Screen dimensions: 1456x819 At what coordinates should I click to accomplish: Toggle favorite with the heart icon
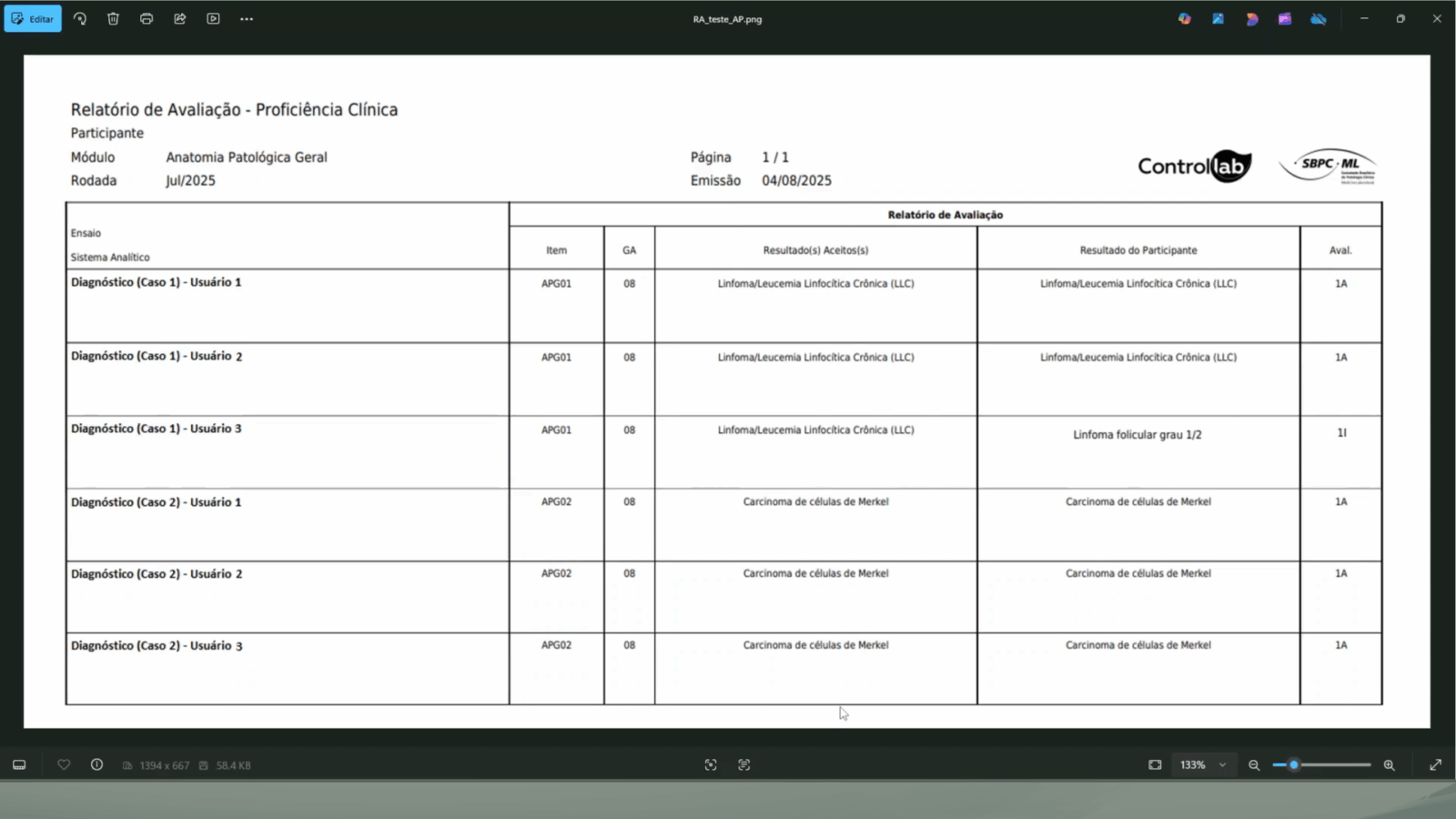pyautogui.click(x=64, y=765)
